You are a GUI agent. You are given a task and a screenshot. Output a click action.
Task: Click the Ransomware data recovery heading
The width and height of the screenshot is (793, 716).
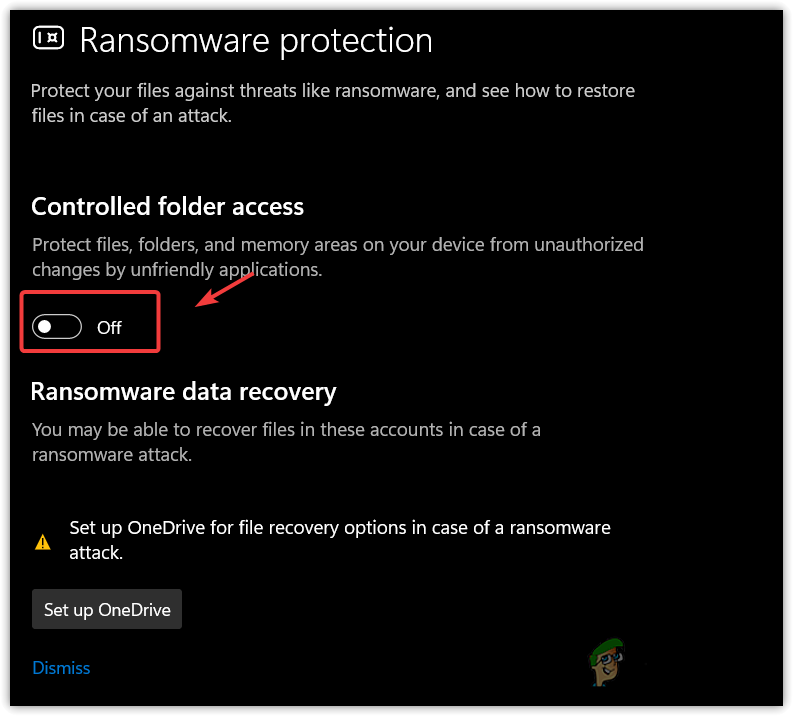184,391
